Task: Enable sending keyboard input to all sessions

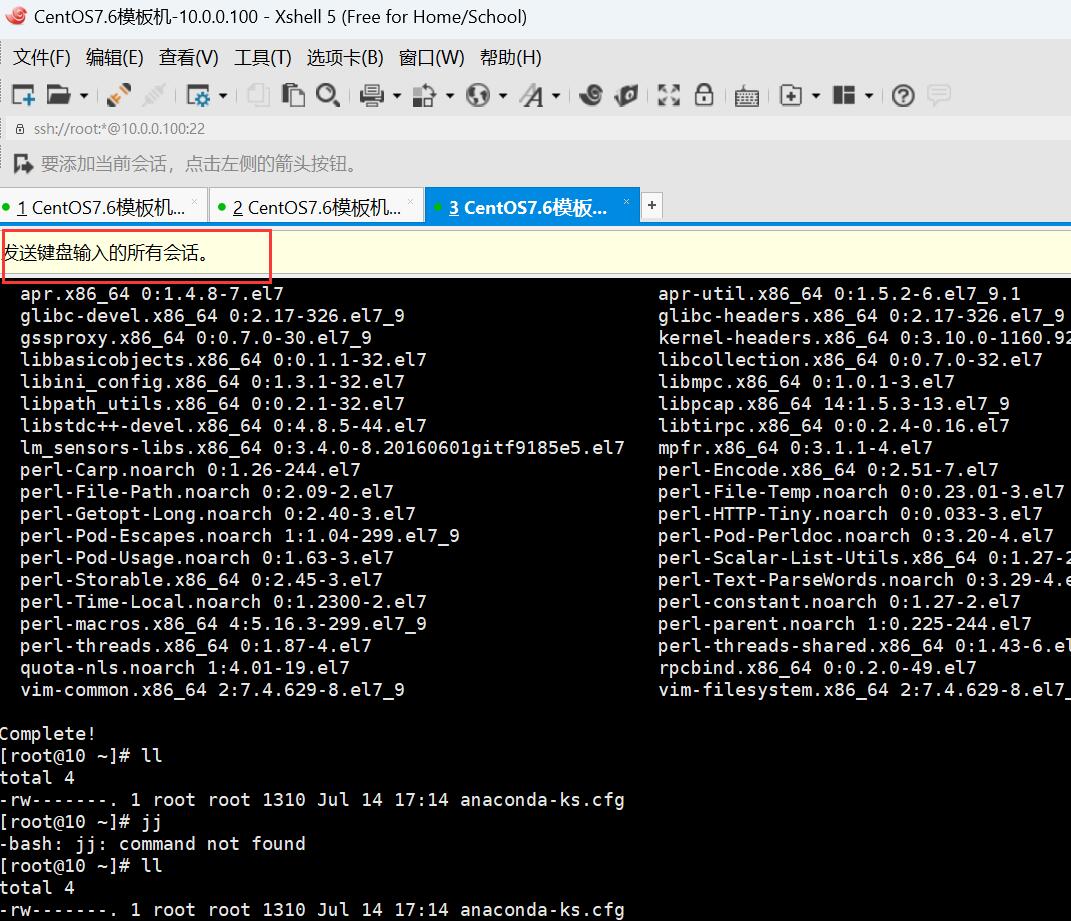Action: click(x=746, y=95)
